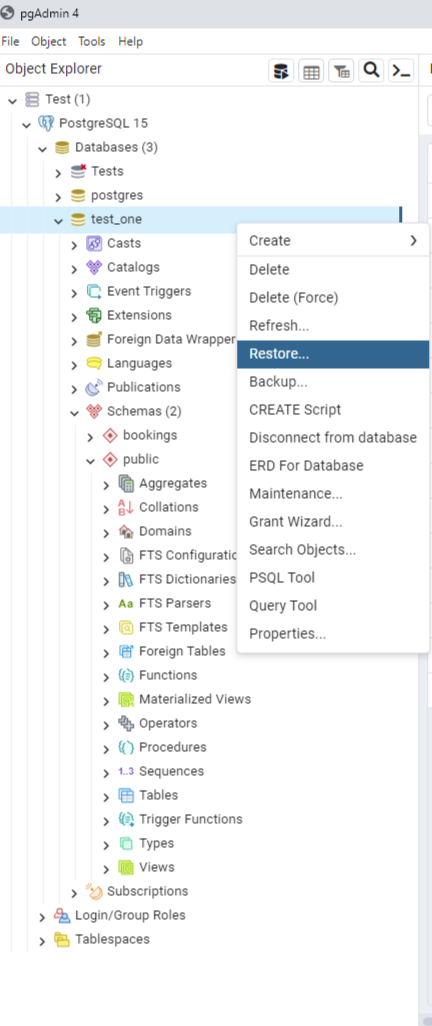This screenshot has width=432, height=1026.
Task: Select the Views tree item
Action: pyautogui.click(x=156, y=867)
